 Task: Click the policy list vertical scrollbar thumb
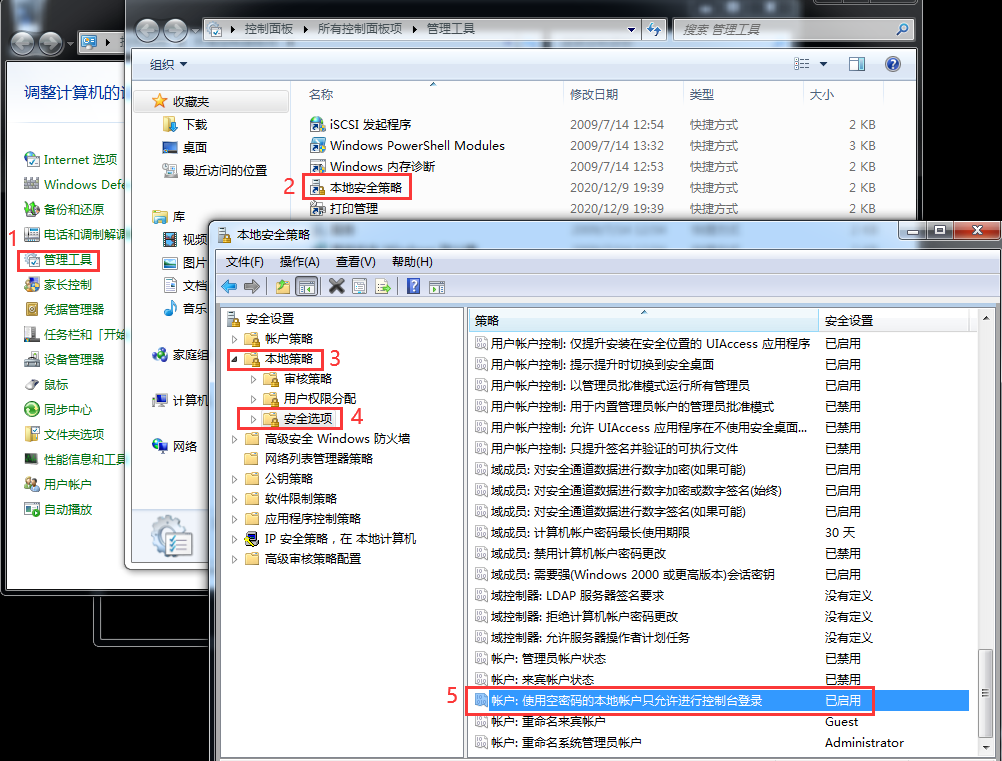[985, 692]
